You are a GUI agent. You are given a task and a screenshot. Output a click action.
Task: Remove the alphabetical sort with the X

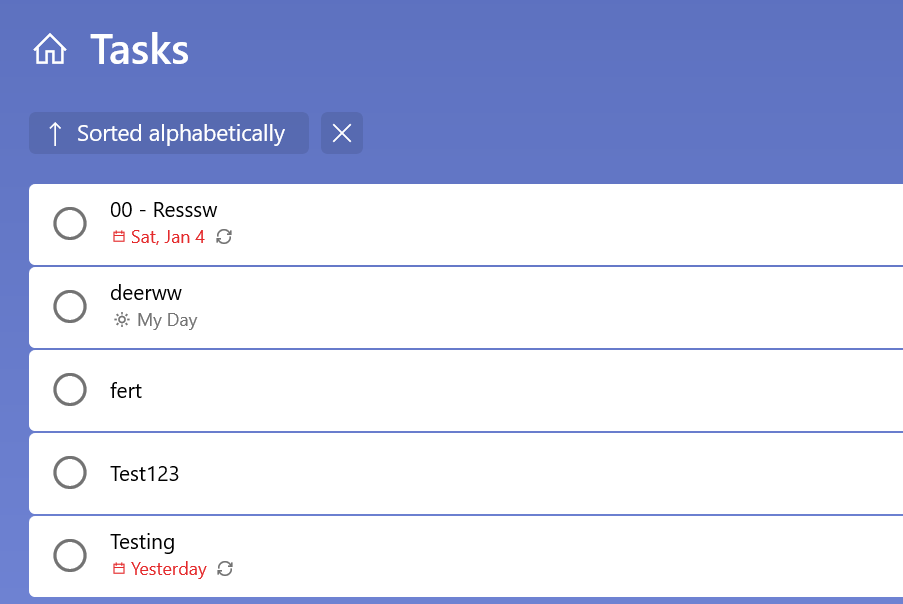(342, 134)
